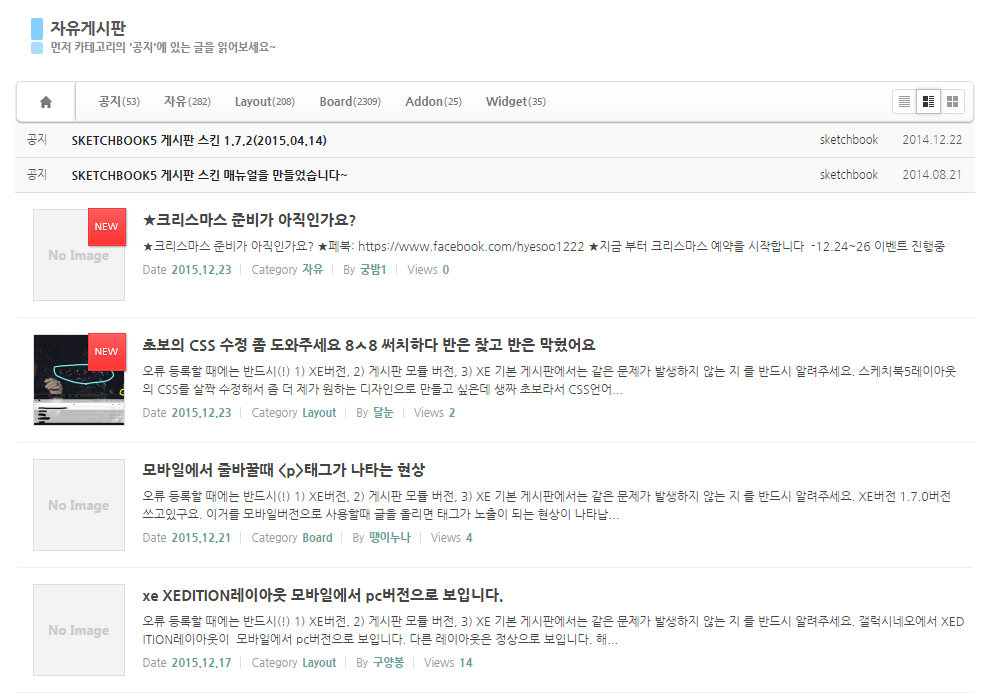Select the Board category tab
Image resolution: width=1003 pixels, height=696 pixels.
coord(349,102)
